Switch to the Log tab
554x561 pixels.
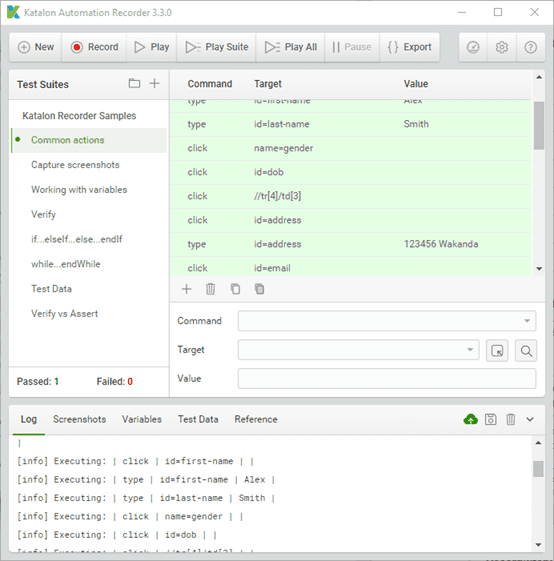pos(29,419)
